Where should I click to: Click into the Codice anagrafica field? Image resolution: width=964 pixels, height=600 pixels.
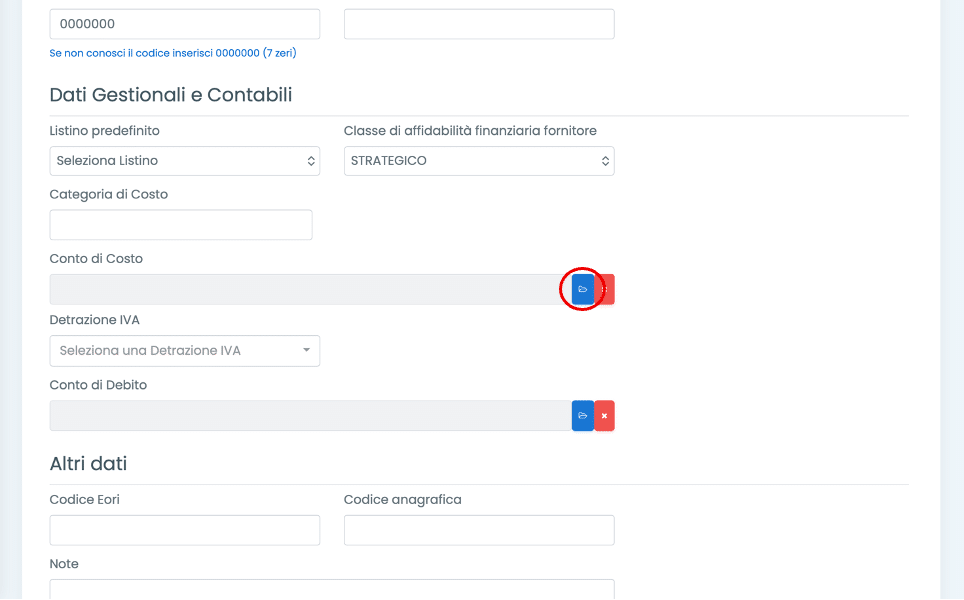point(479,530)
